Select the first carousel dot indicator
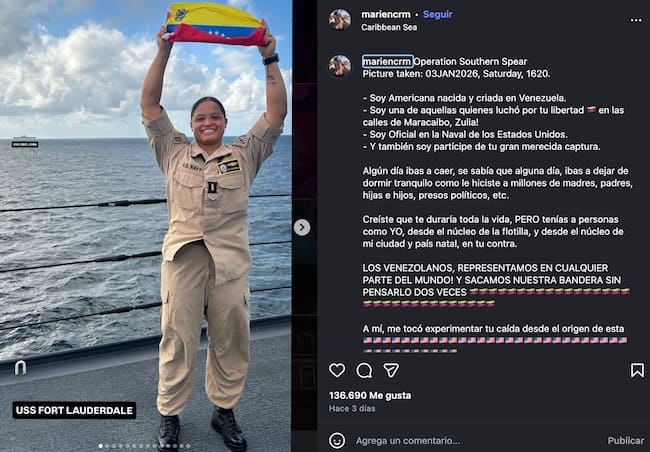Image resolution: width=650 pixels, height=452 pixels. (x=100, y=446)
